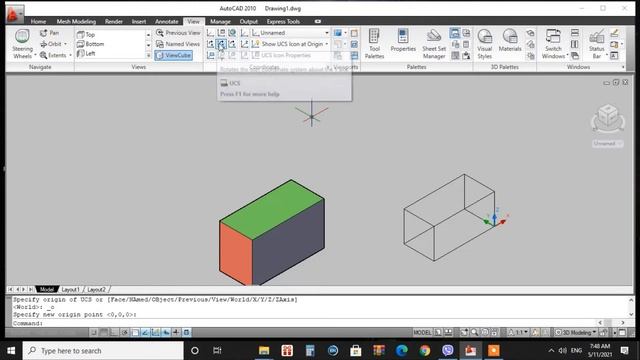Click the Cascade windows icon
The width and height of the screenshot is (640, 360).
click(575, 55)
